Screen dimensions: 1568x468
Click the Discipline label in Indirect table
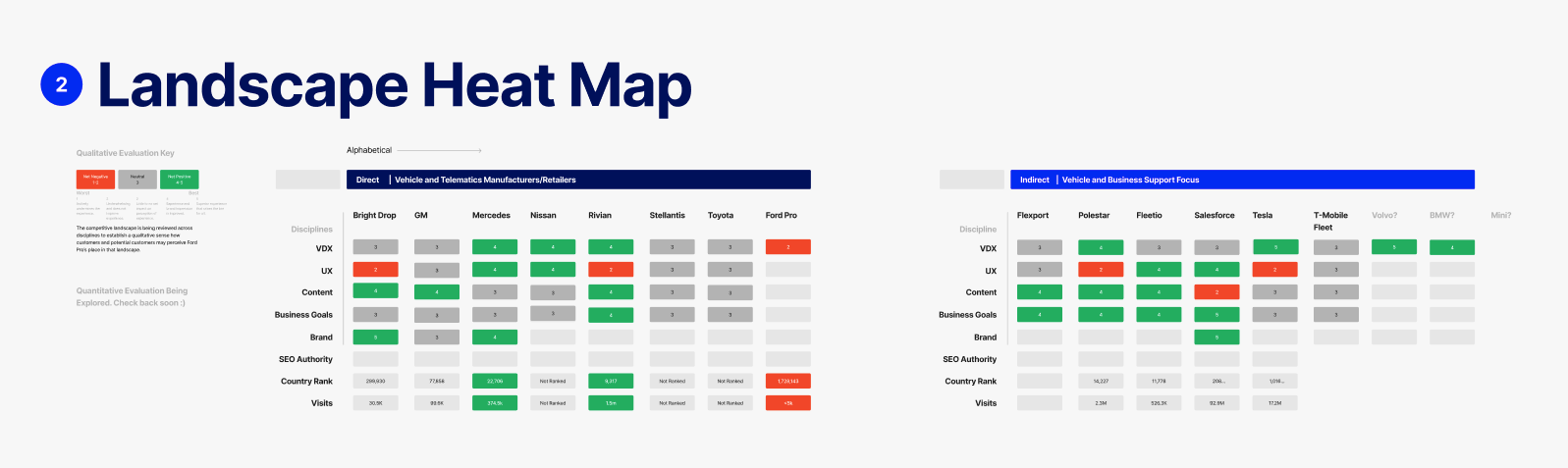point(978,230)
